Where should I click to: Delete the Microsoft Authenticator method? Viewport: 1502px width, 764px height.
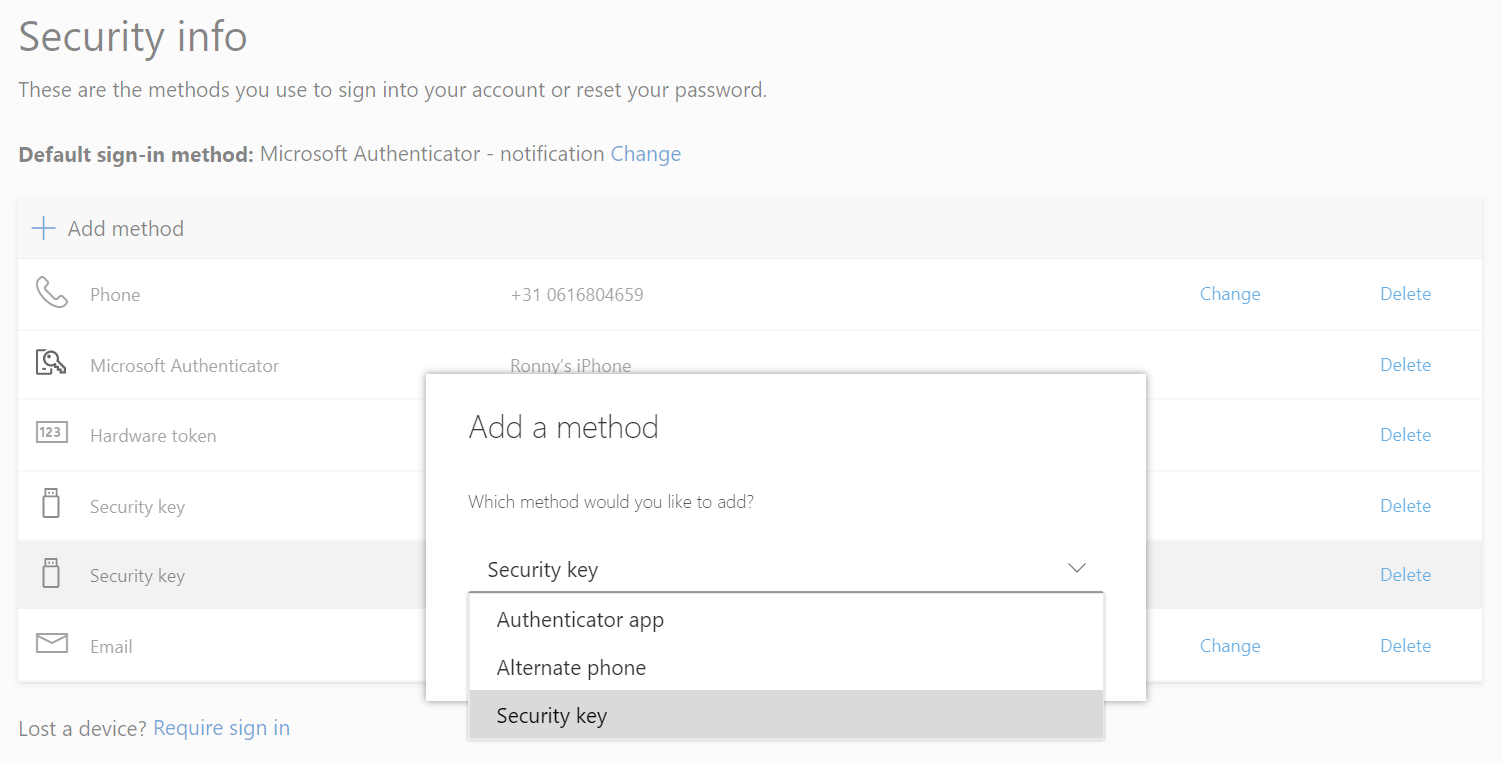[x=1405, y=365]
